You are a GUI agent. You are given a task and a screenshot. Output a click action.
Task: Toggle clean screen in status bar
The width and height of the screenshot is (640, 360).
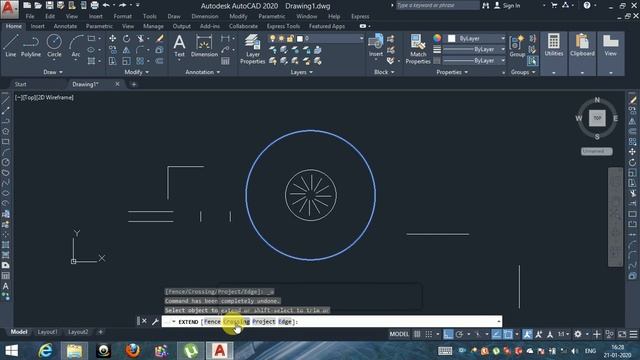[x=622, y=334]
